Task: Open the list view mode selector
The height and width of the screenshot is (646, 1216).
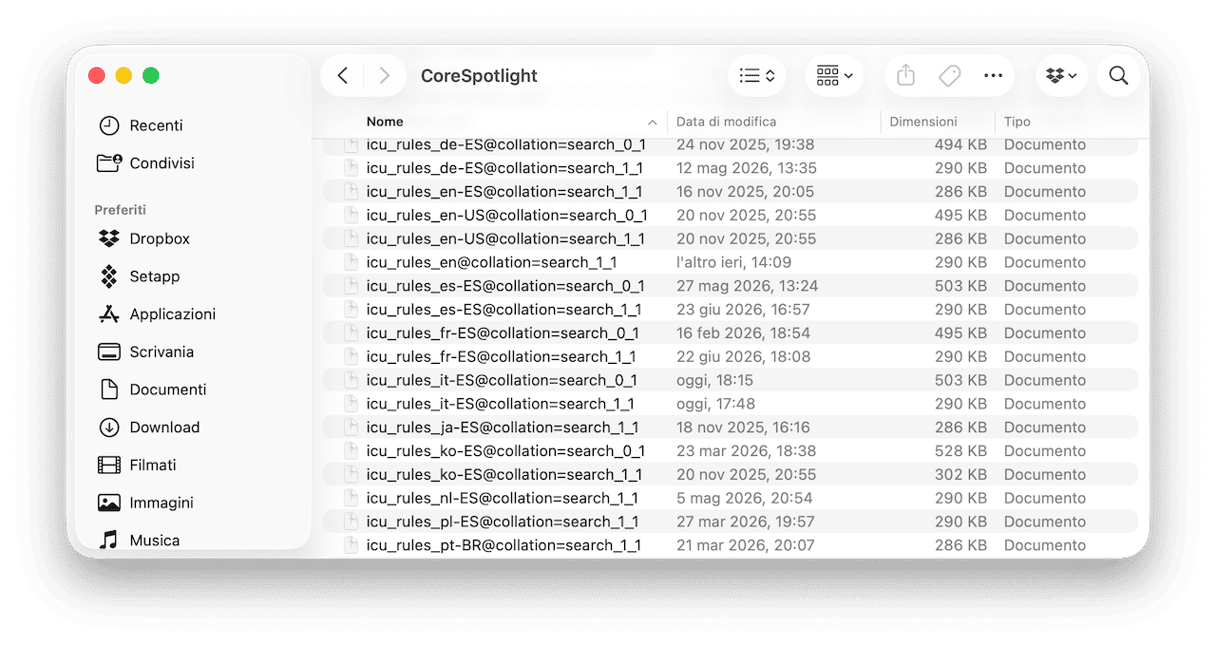Action: click(x=757, y=76)
